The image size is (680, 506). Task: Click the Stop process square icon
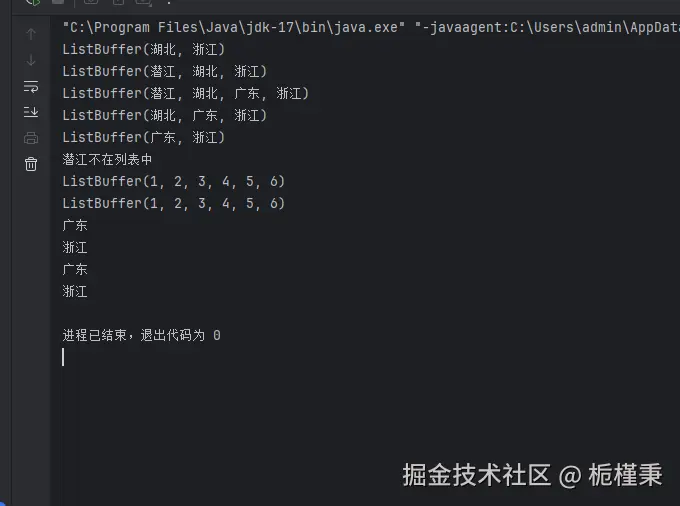point(58,2)
